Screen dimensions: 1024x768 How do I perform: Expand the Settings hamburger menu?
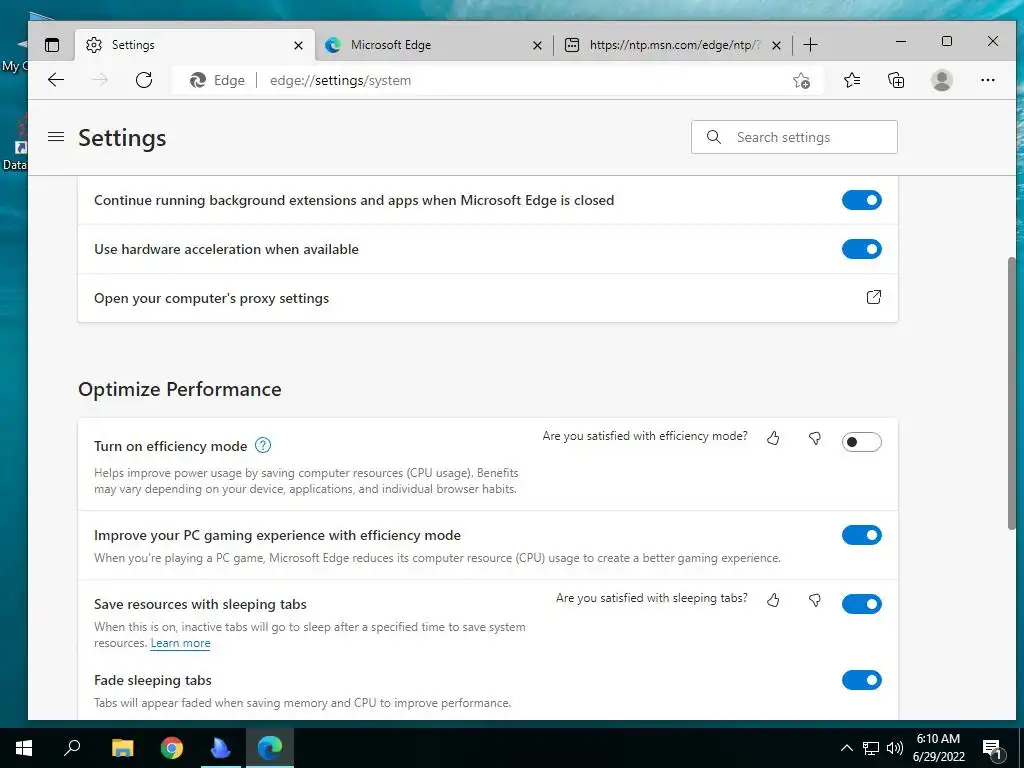coord(56,137)
